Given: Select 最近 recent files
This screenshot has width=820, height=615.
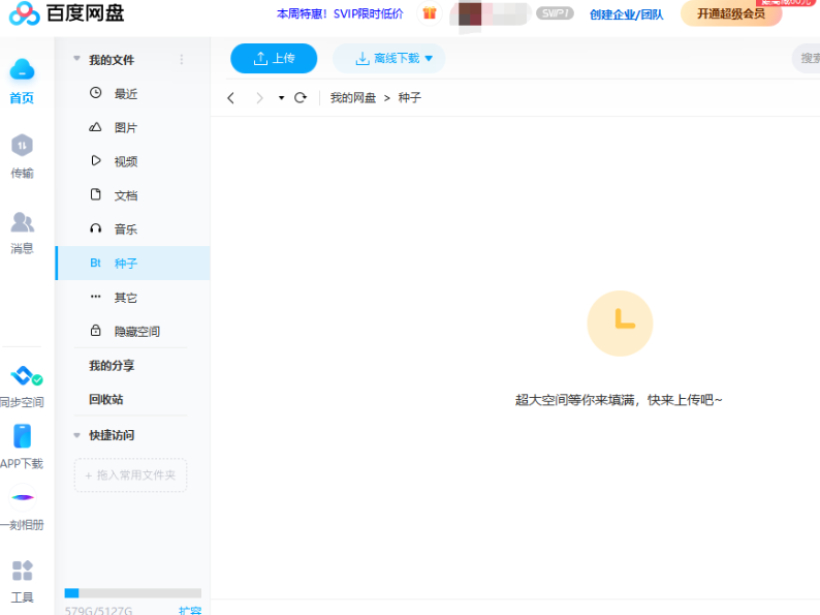Looking at the screenshot, I should tap(133, 94).
